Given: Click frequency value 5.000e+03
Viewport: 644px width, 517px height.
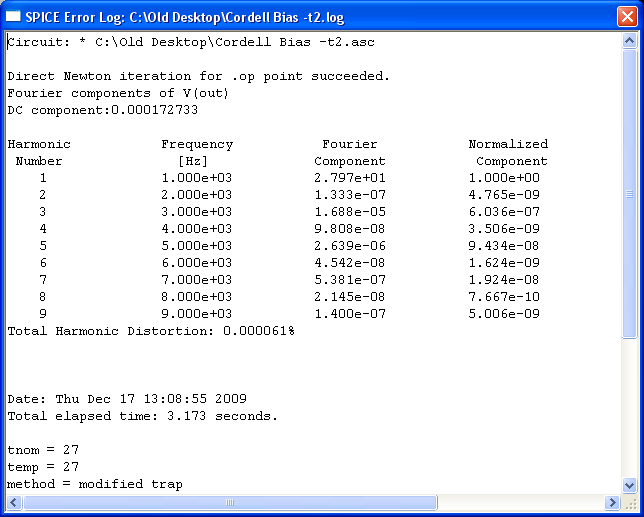Looking at the screenshot, I should 197,246.
